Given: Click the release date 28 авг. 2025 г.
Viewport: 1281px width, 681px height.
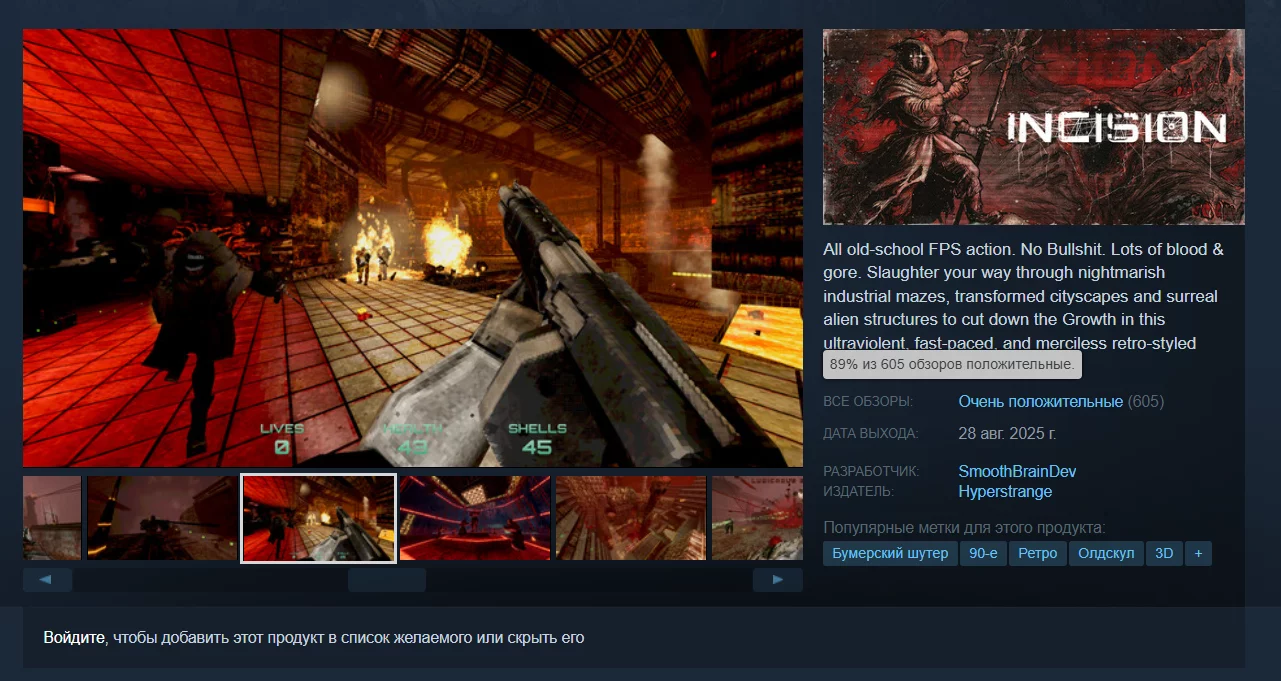Looking at the screenshot, I should [x=1007, y=433].
